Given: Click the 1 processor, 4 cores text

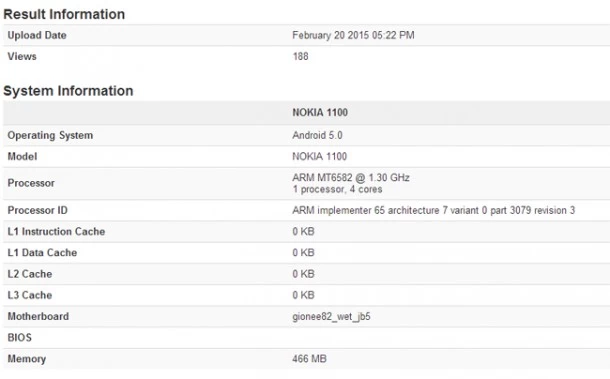Looking at the screenshot, I should (x=337, y=190).
